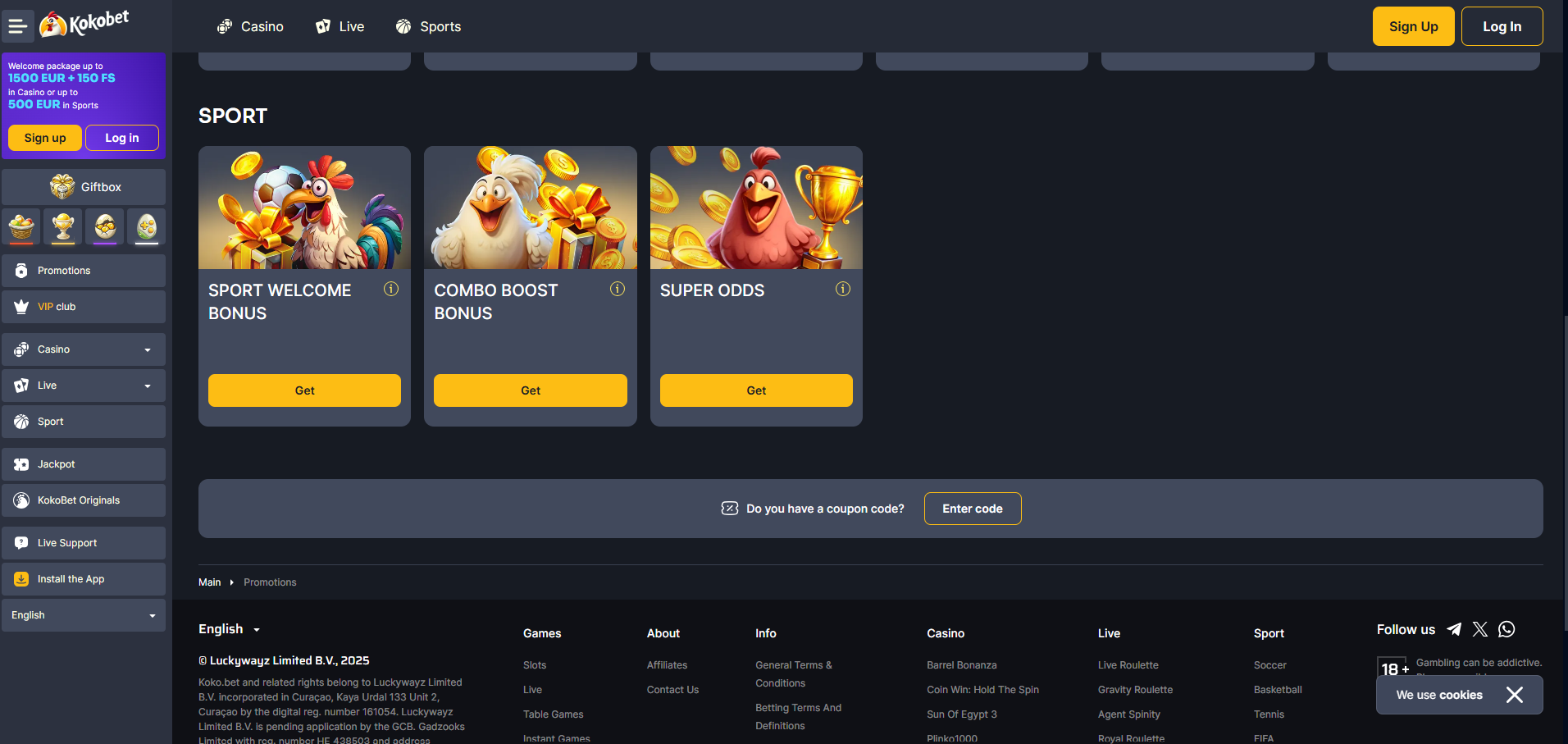
Task: Switch to Sports in the top navigation
Action: point(428,26)
